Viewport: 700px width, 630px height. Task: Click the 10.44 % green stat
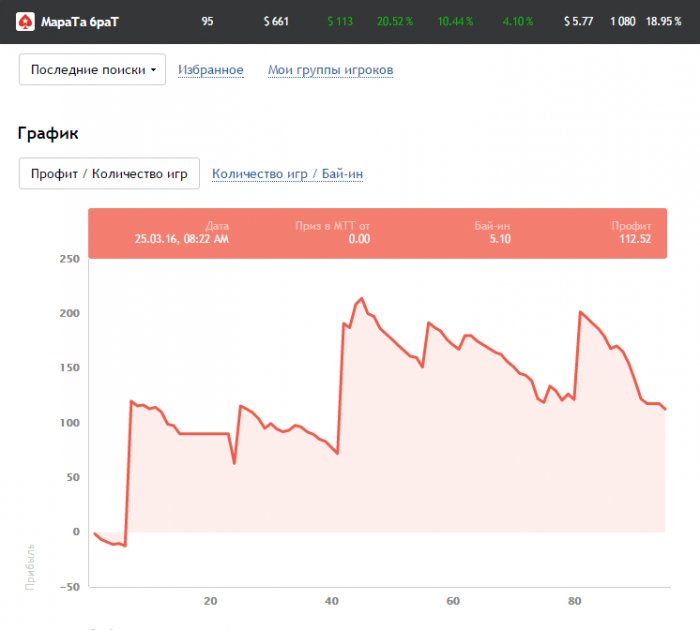click(x=455, y=21)
